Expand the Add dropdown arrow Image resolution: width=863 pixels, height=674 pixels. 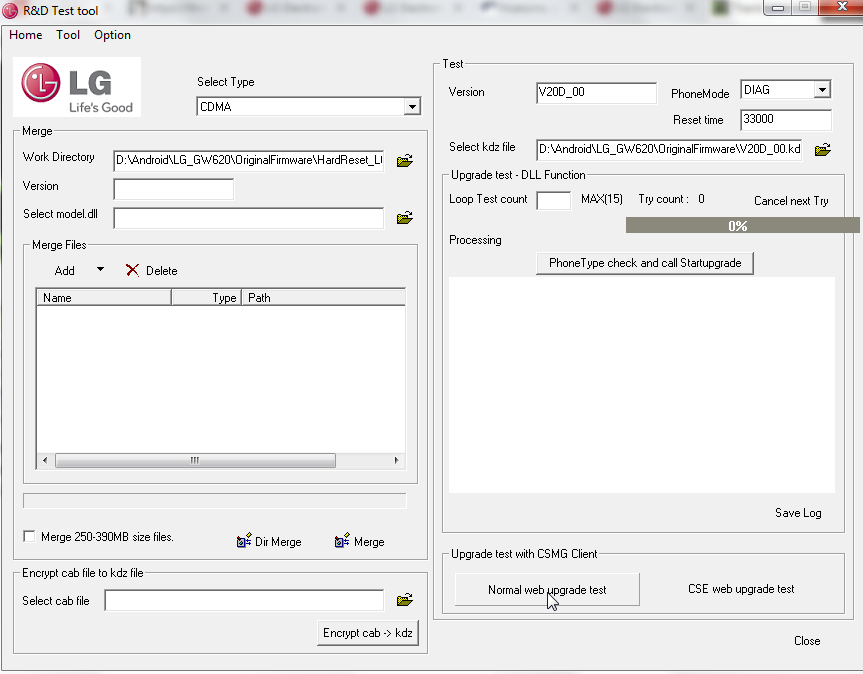(x=100, y=270)
